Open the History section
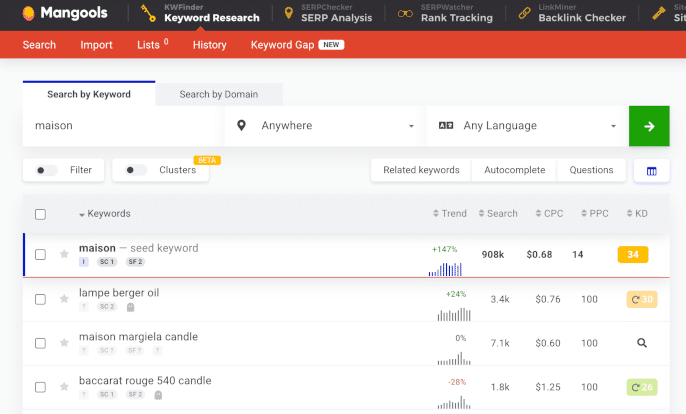The width and height of the screenshot is (686, 414). 210,45
